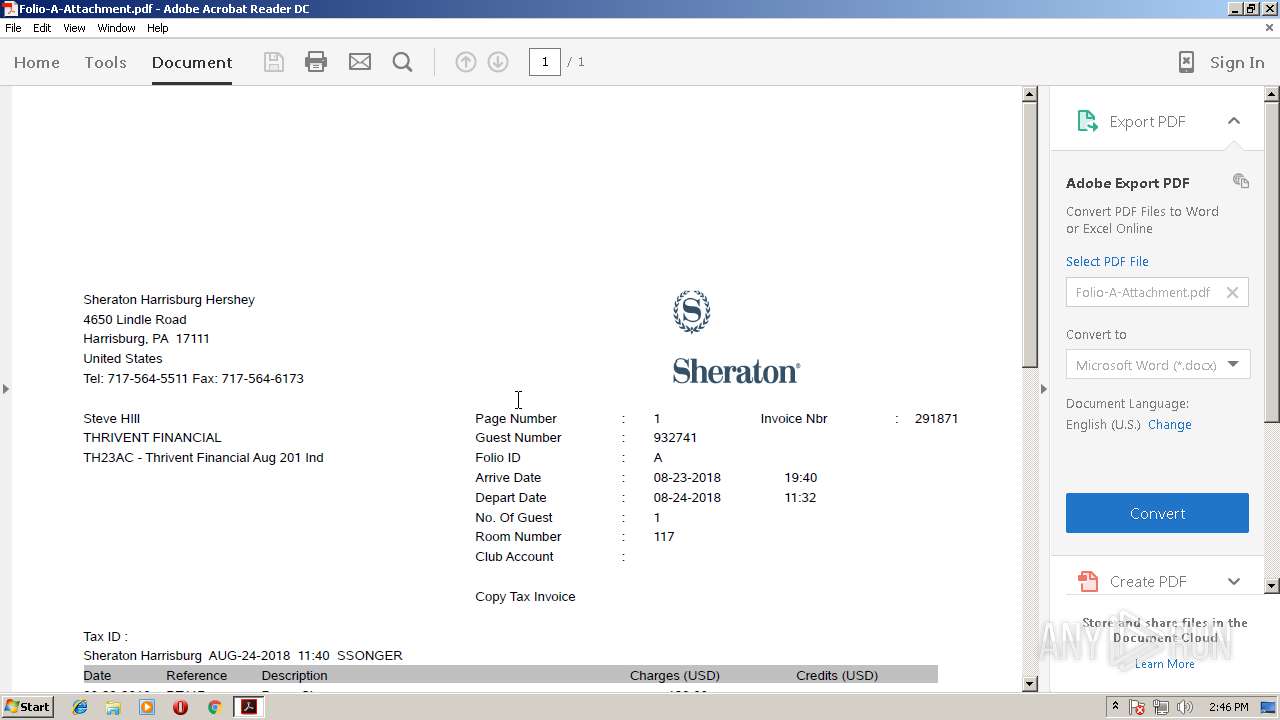The height and width of the screenshot is (720, 1280).
Task: Click the page number input field
Action: tap(544, 62)
